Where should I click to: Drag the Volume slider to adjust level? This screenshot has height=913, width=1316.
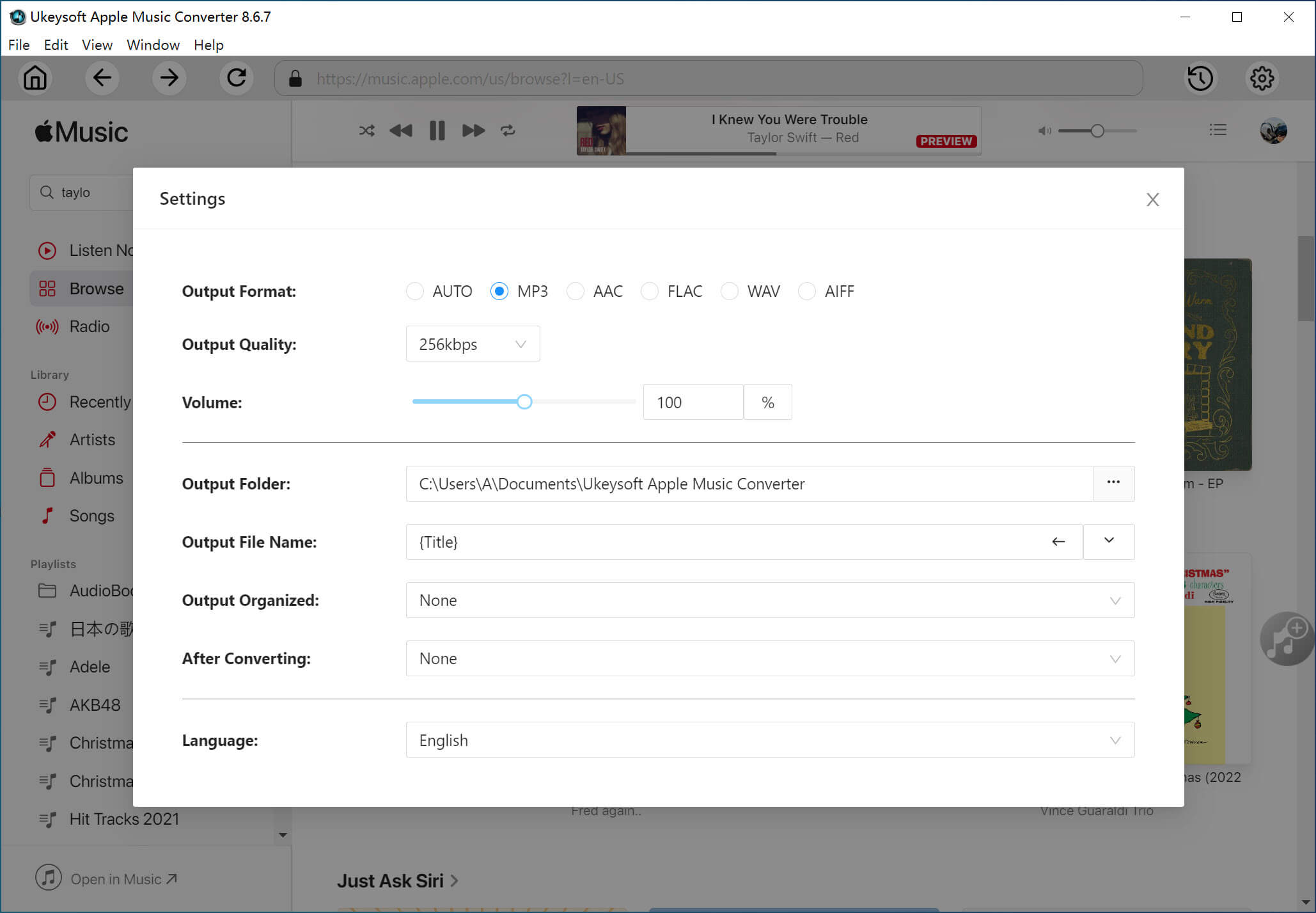tap(525, 401)
